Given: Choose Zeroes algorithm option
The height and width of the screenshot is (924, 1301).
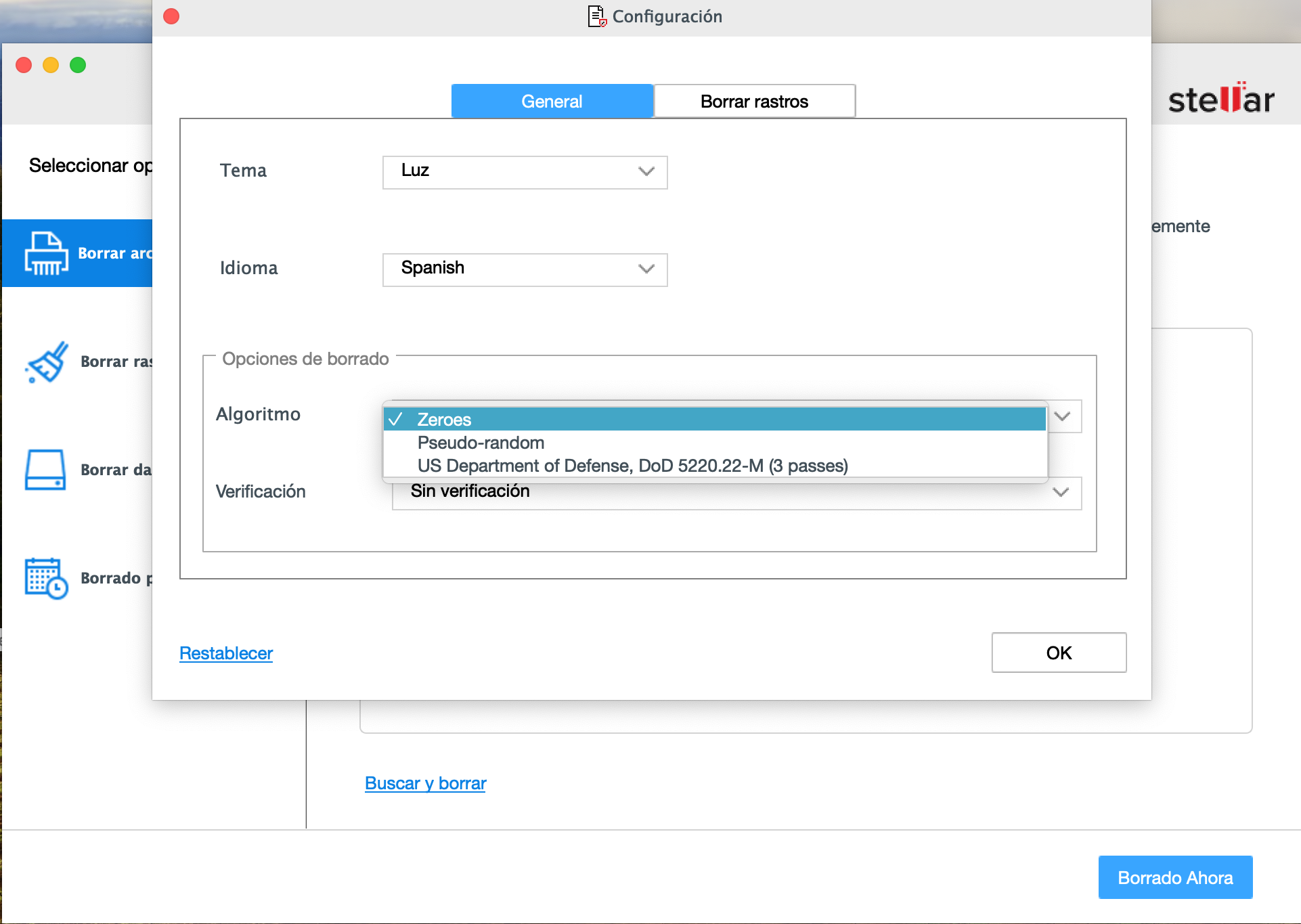Looking at the screenshot, I should [x=715, y=420].
